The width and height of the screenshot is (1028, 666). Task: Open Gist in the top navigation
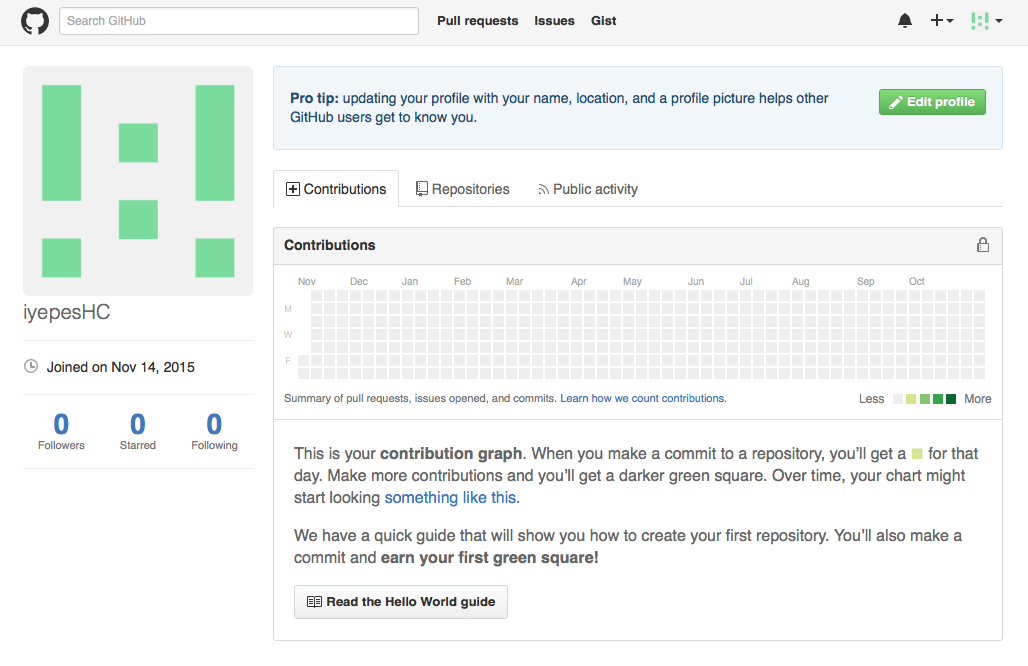pos(603,21)
